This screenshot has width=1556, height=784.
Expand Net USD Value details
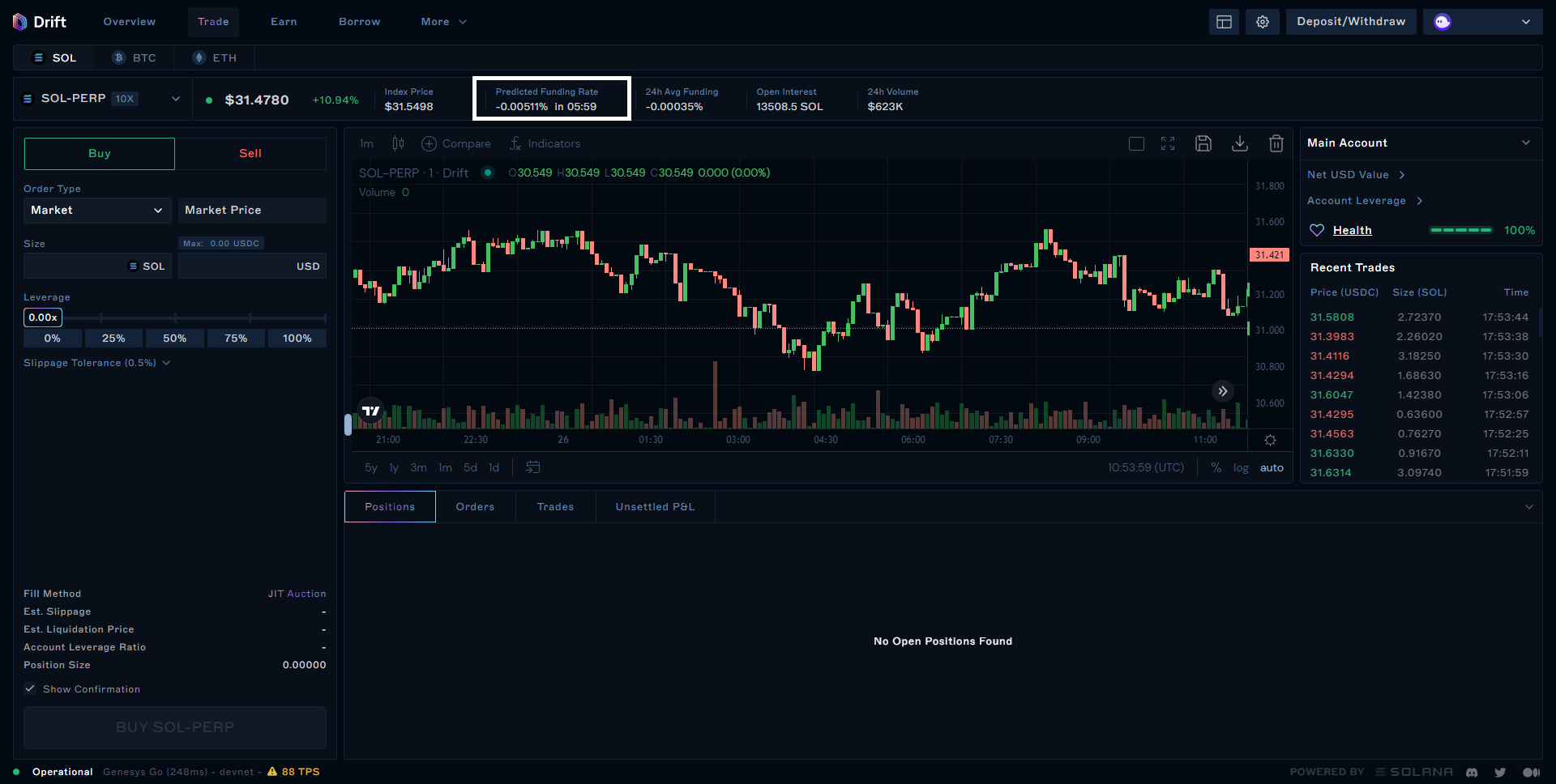1356,175
